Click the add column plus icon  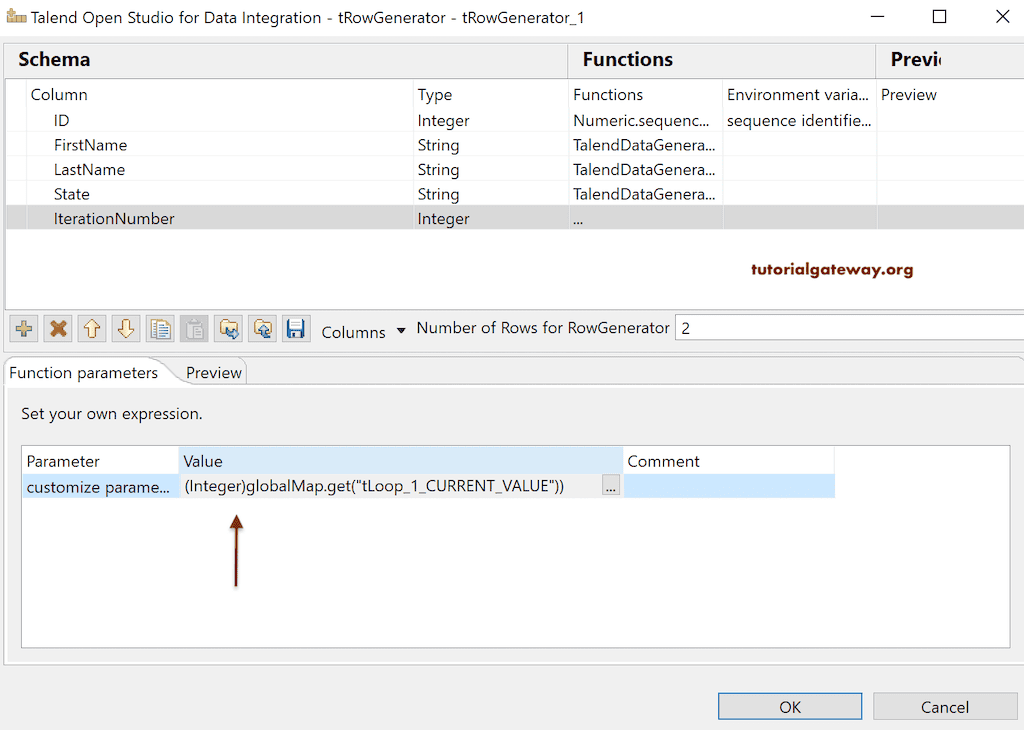coord(24,328)
